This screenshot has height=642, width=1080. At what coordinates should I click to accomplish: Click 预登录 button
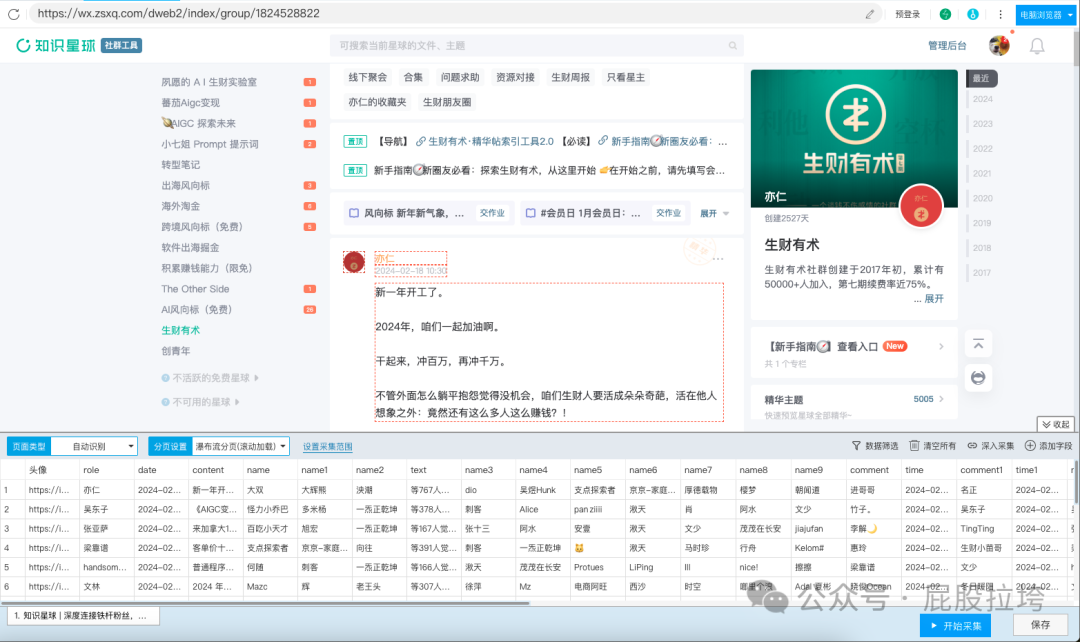[907, 14]
